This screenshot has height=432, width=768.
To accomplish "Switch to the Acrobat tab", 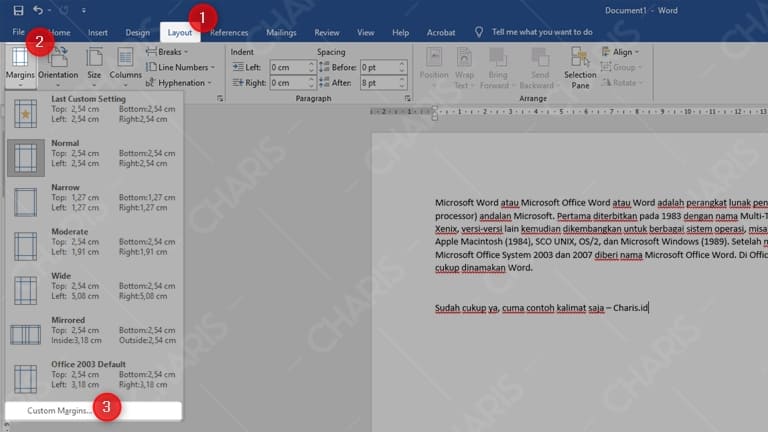I will 441,32.
